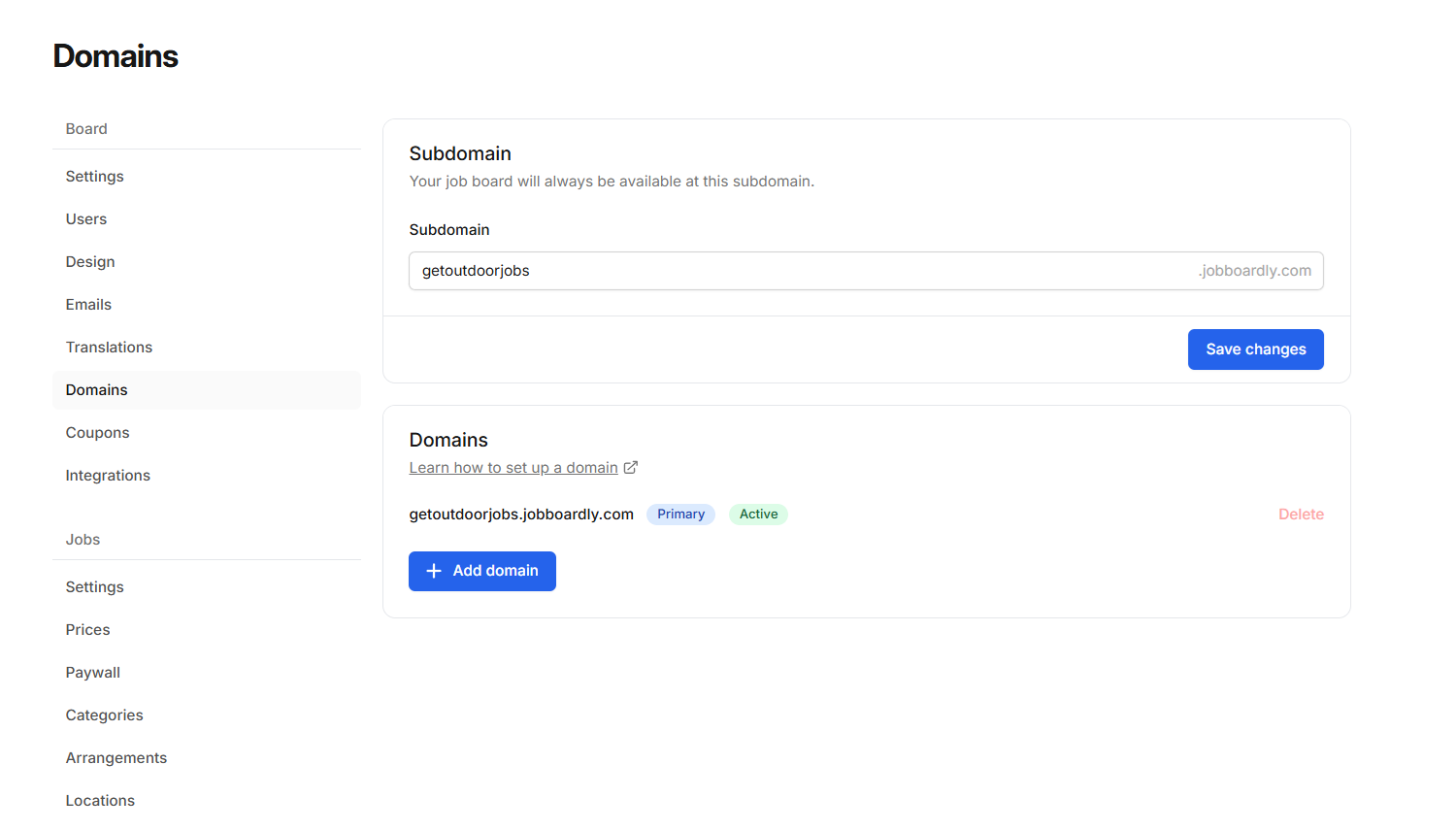Open the Translations page
The height and width of the screenshot is (831, 1456).
click(109, 347)
